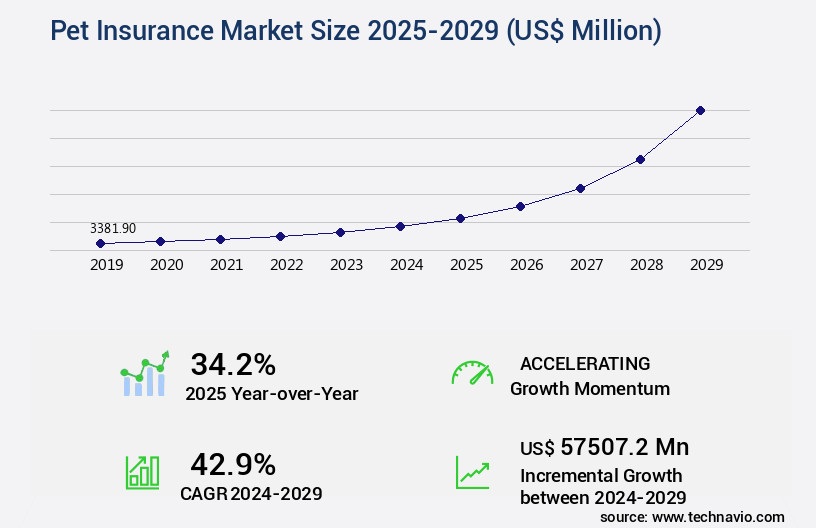Click the speedometer Growth Momentum icon
The image size is (816, 528).
pos(472,374)
